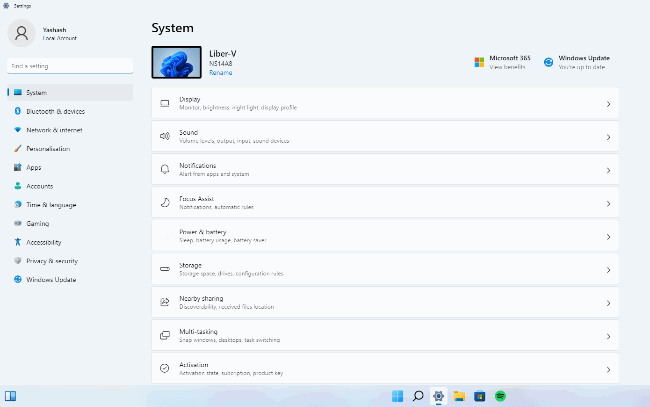Click the Microsoft 365 logo icon
The height and width of the screenshot is (407, 650).
click(479, 62)
